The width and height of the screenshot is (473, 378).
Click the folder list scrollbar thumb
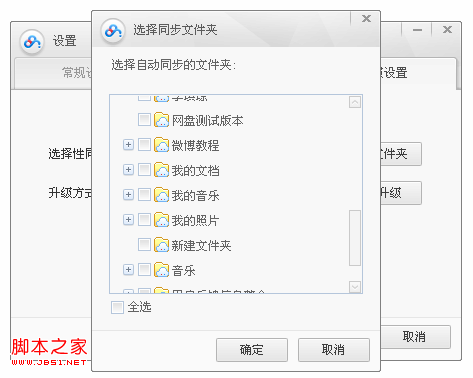point(355,238)
